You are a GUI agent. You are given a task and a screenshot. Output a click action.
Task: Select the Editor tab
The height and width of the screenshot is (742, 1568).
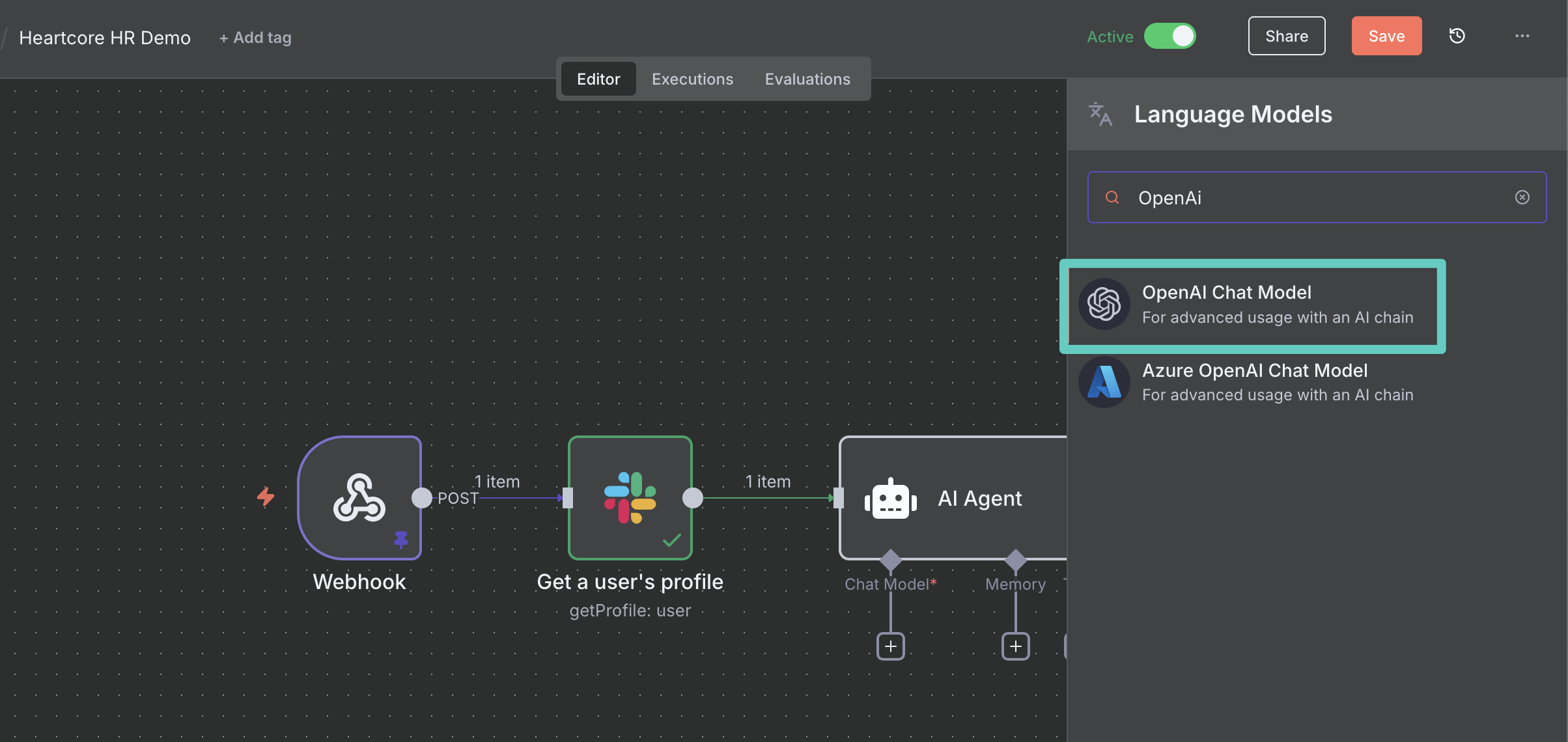pyautogui.click(x=598, y=79)
